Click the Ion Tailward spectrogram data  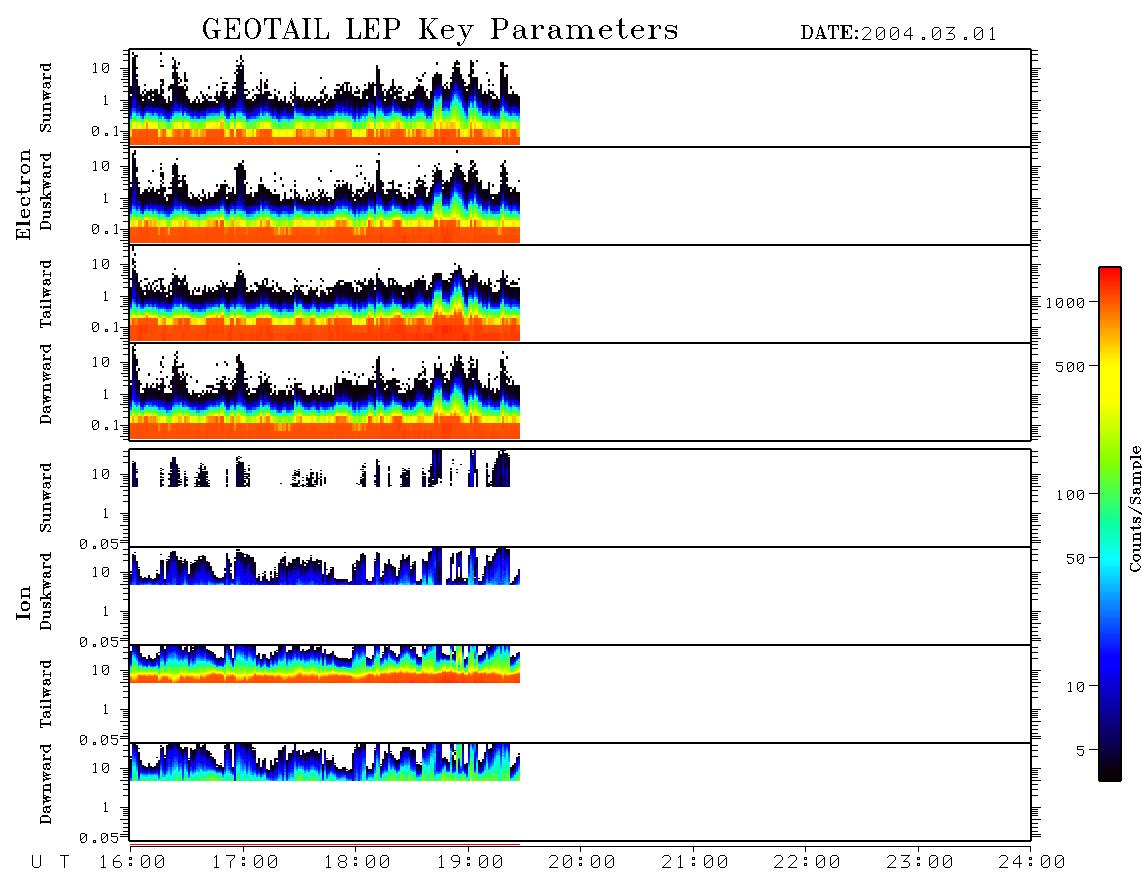coord(325,664)
